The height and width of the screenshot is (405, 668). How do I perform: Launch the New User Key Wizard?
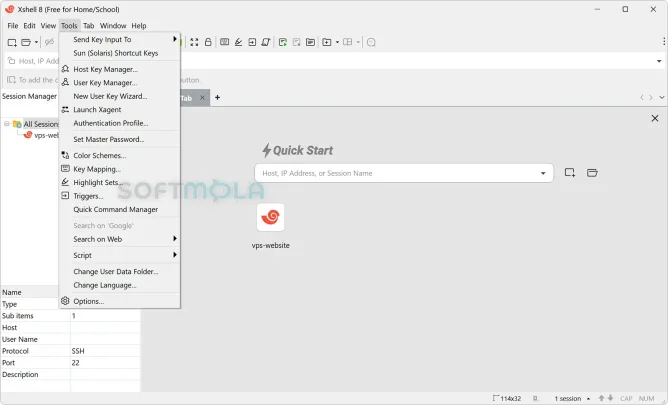pos(120,96)
